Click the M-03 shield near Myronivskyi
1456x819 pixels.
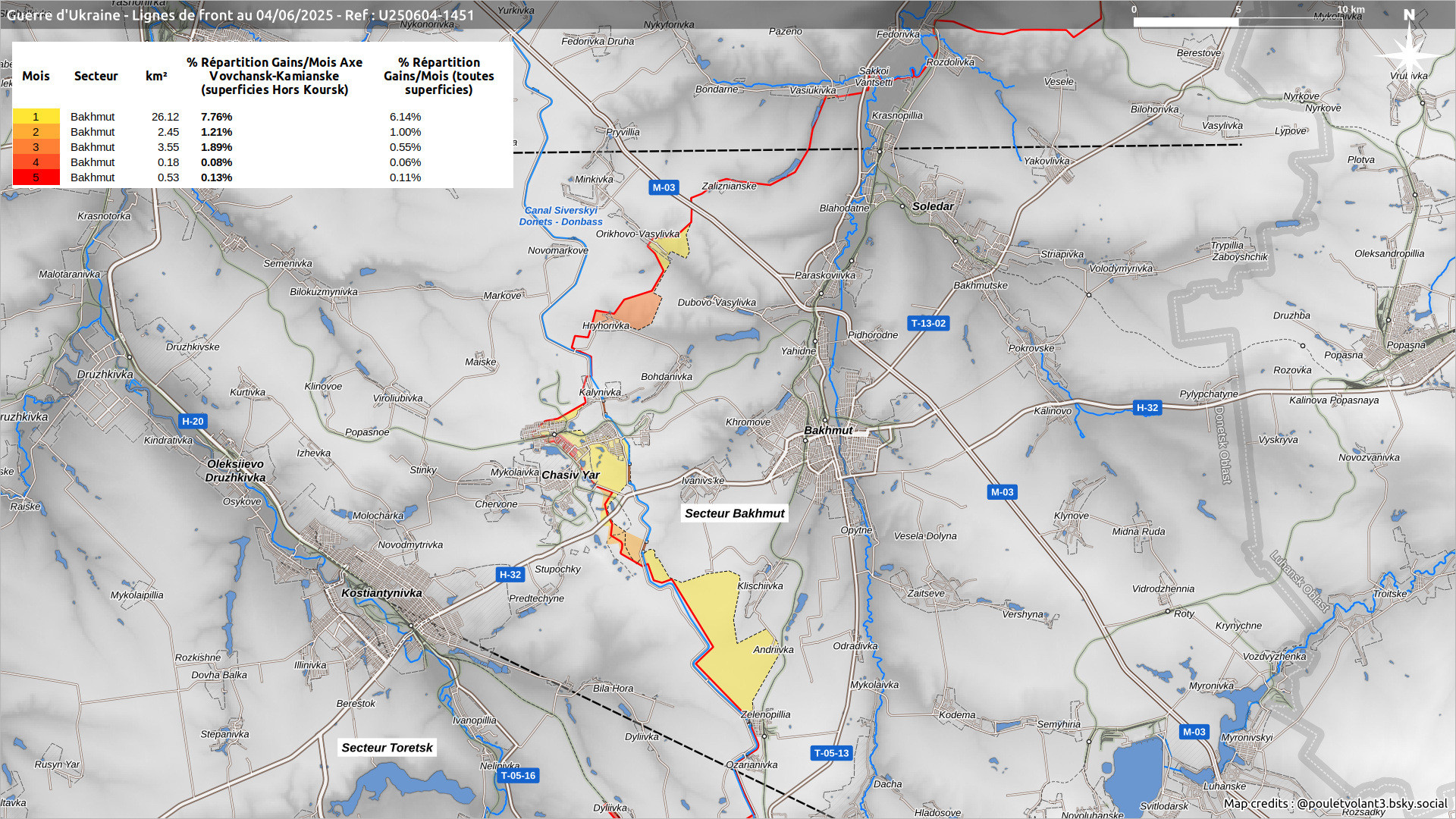tap(1194, 732)
